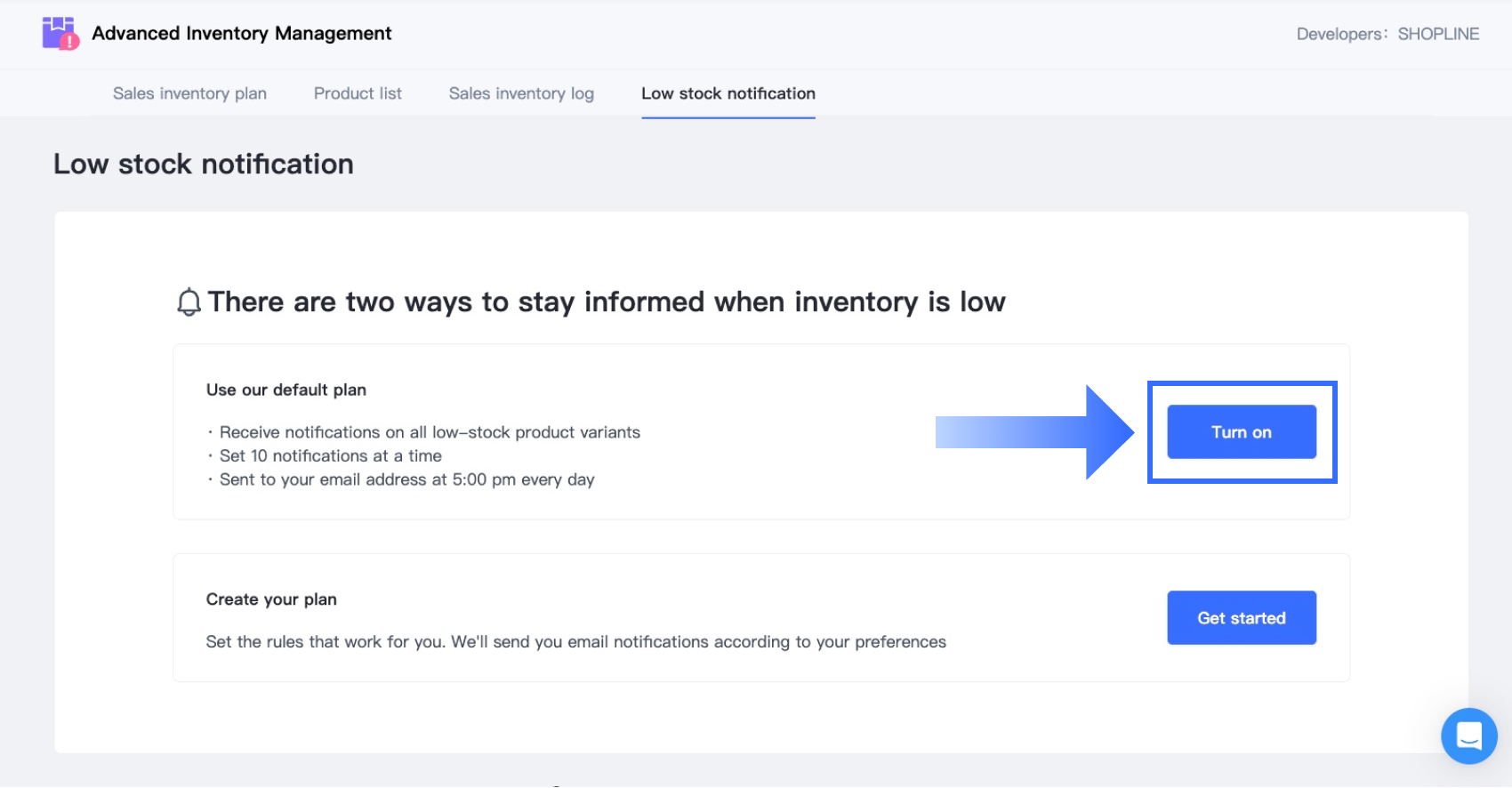This screenshot has width=1512, height=788.
Task: Click the "Create your plan" heading
Action: click(271, 599)
